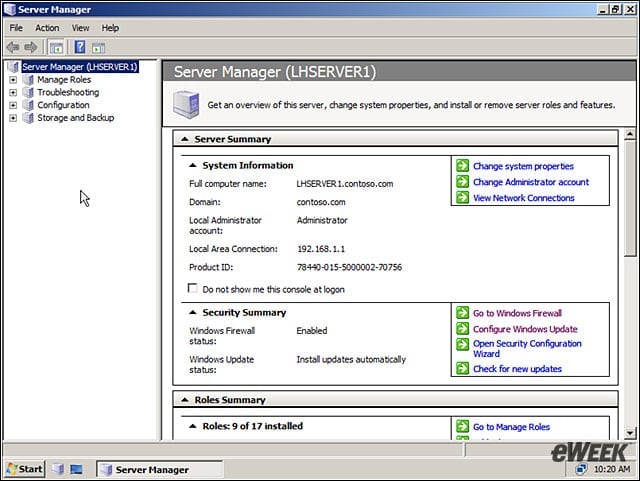Collapse the 'Roles: 9 of 17 installed' subsection
This screenshot has width=640, height=481.
[x=193, y=426]
